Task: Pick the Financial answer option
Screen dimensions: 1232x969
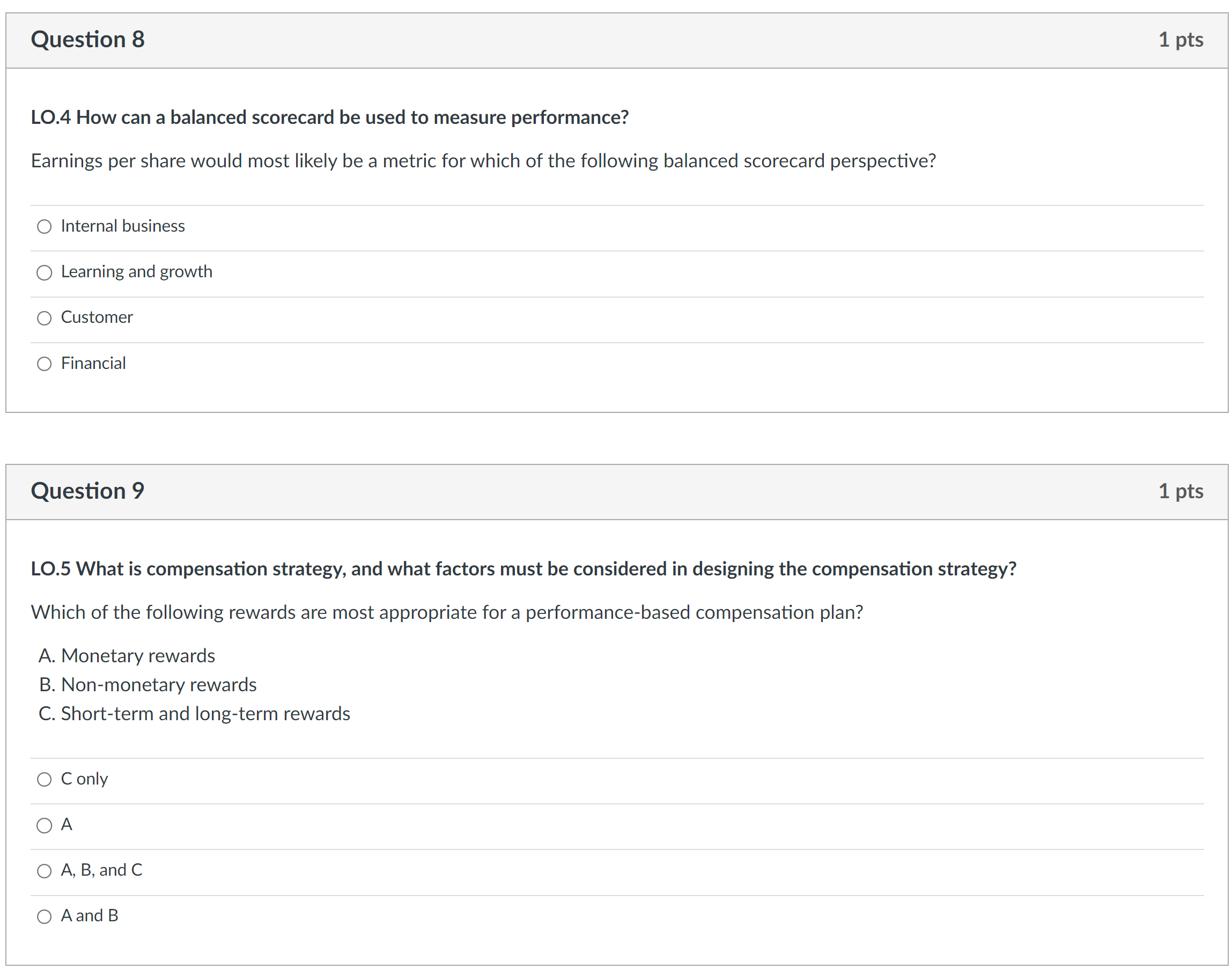Action: coord(45,364)
